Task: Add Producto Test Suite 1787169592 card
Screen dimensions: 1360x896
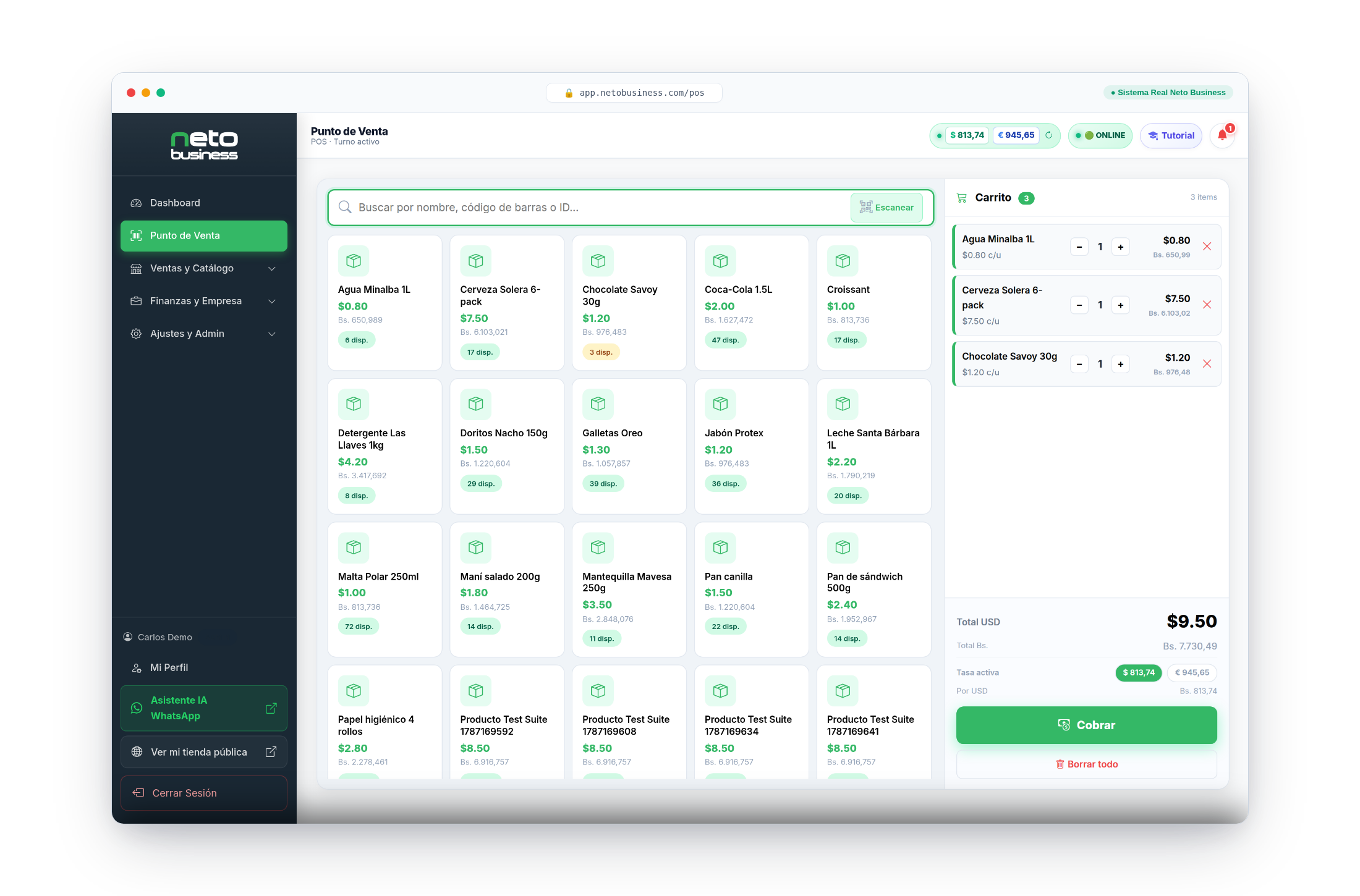Action: pos(507,722)
